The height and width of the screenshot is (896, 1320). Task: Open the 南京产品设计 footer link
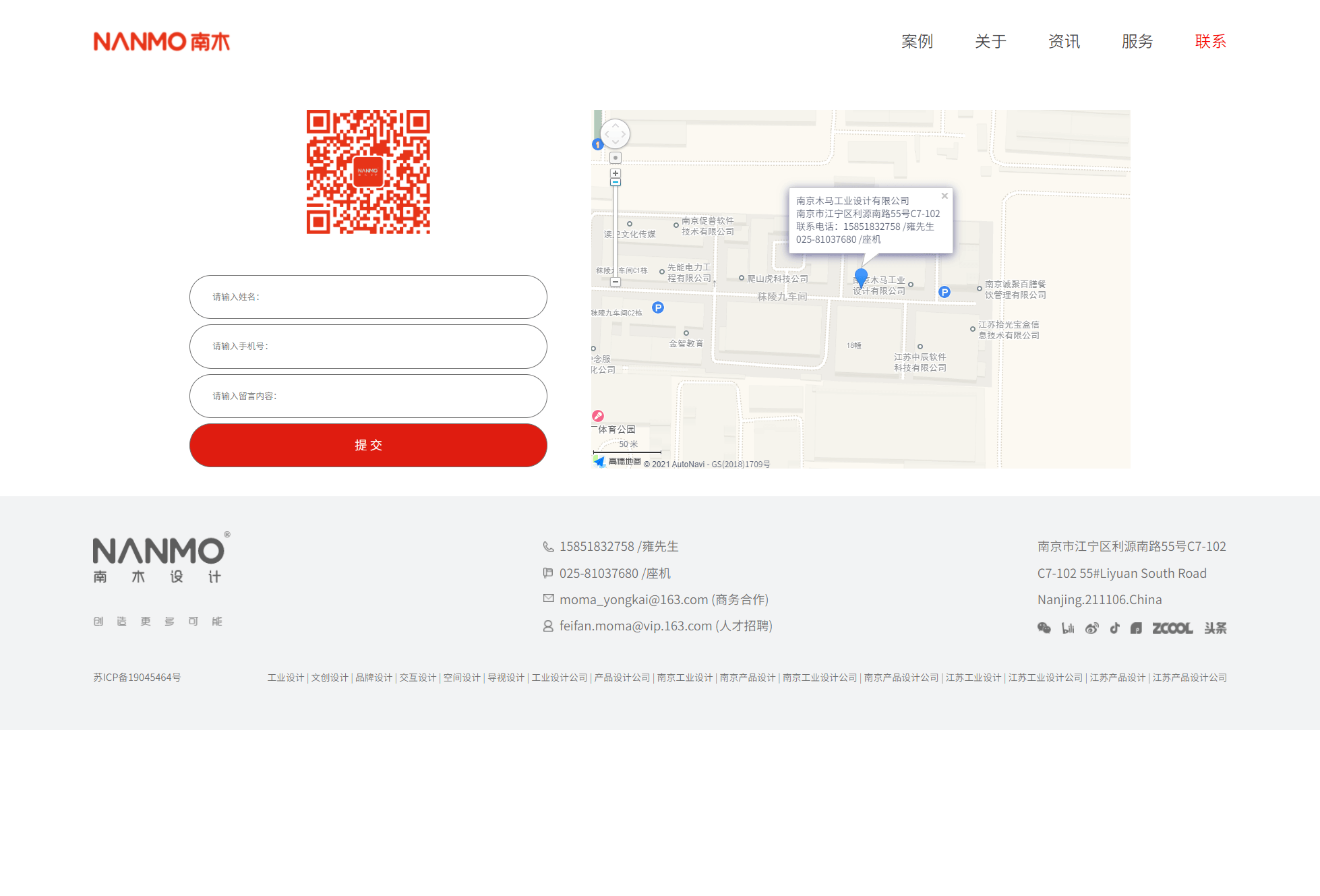(748, 678)
